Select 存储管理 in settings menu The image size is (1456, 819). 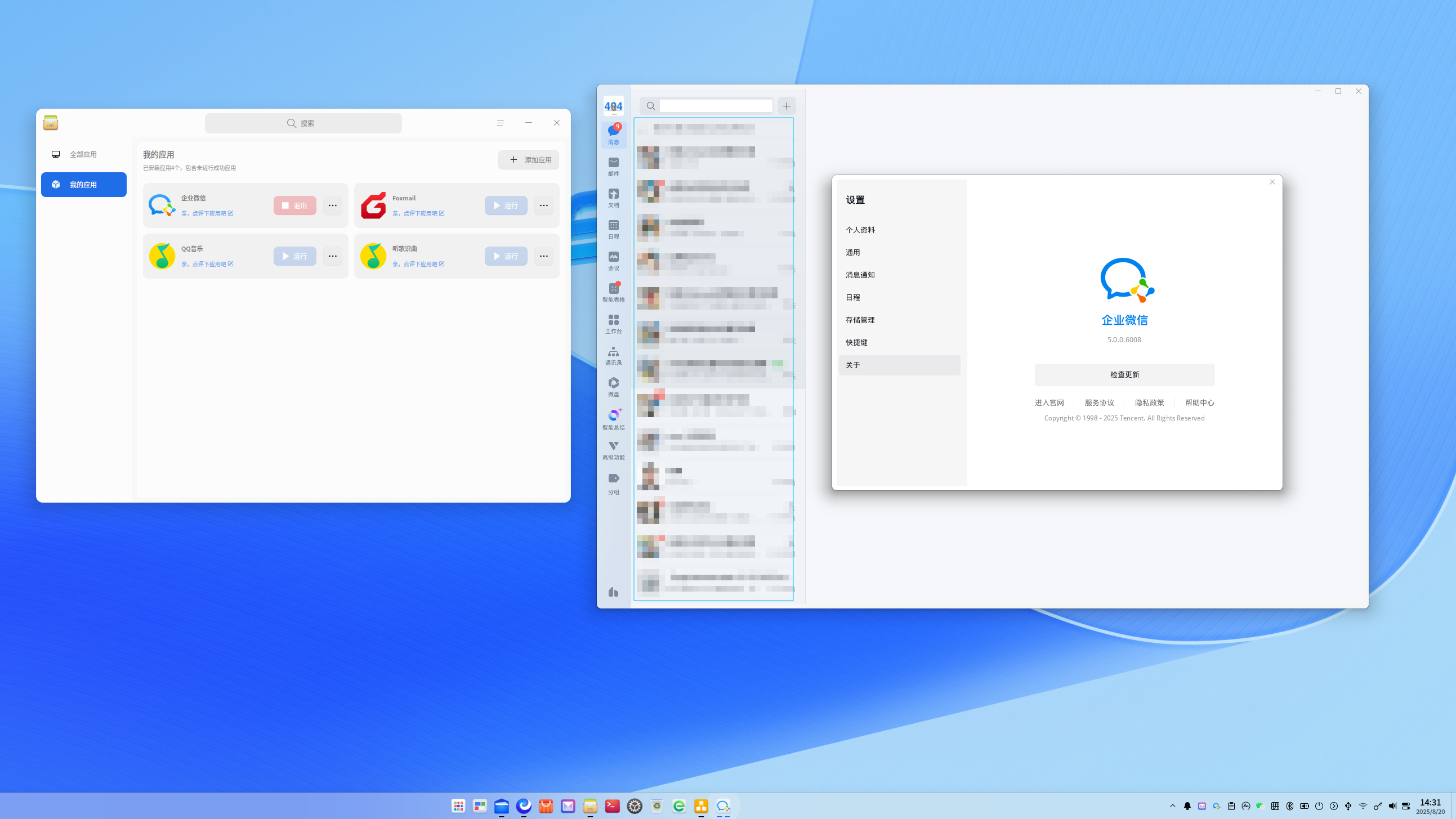coord(899,320)
